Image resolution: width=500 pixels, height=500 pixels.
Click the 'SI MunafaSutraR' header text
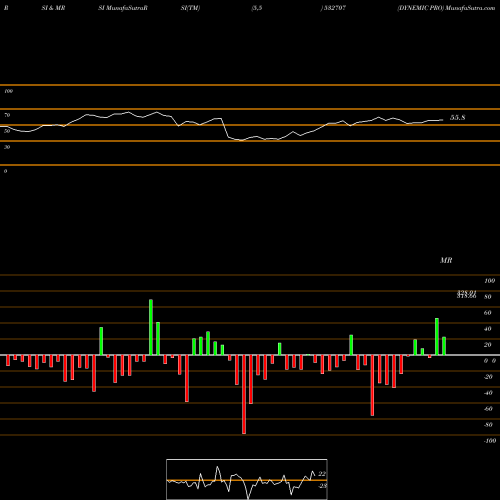[x=123, y=8]
